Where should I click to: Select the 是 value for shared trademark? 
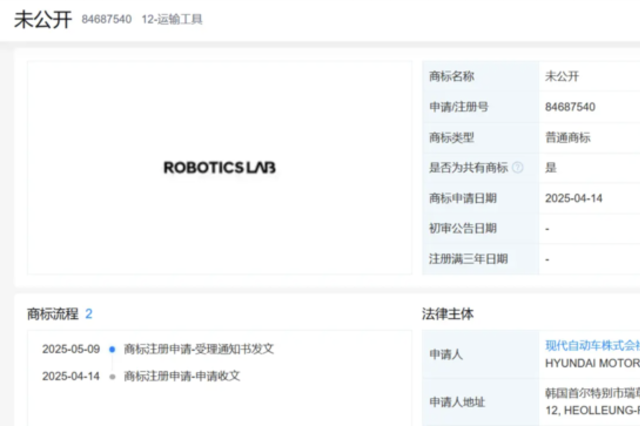pyautogui.click(x=551, y=167)
